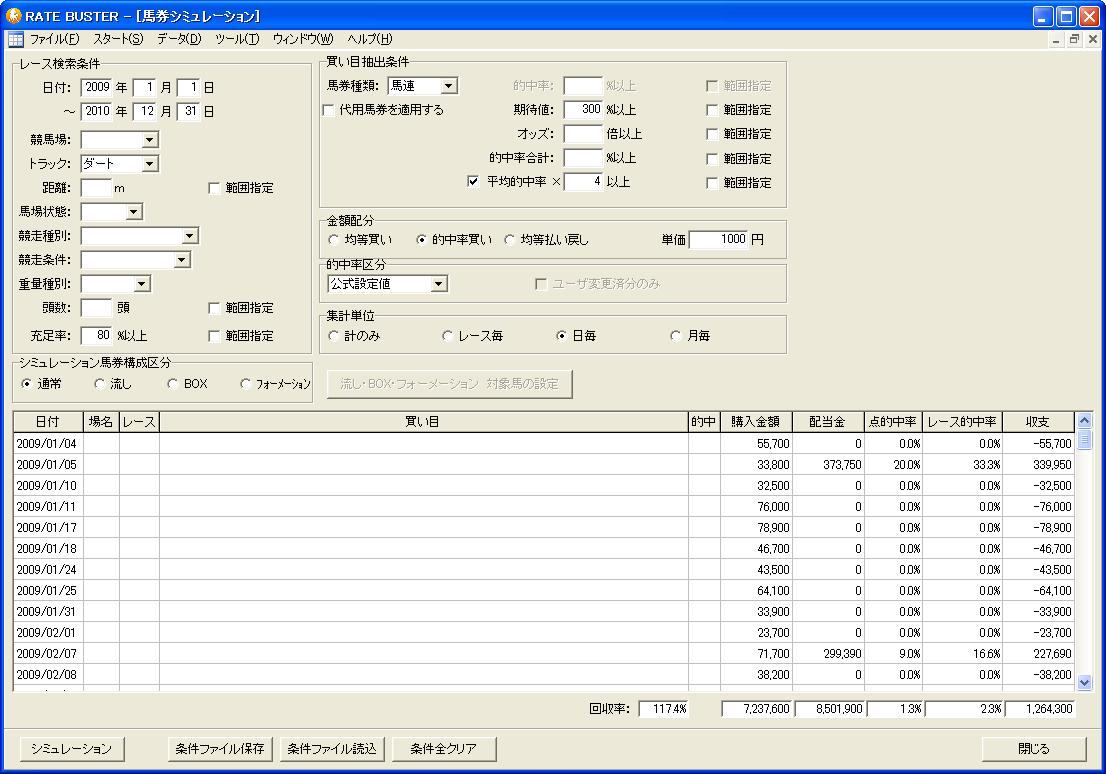Click the 単価 field showing 1000
This screenshot has height=774, width=1106.
click(718, 239)
